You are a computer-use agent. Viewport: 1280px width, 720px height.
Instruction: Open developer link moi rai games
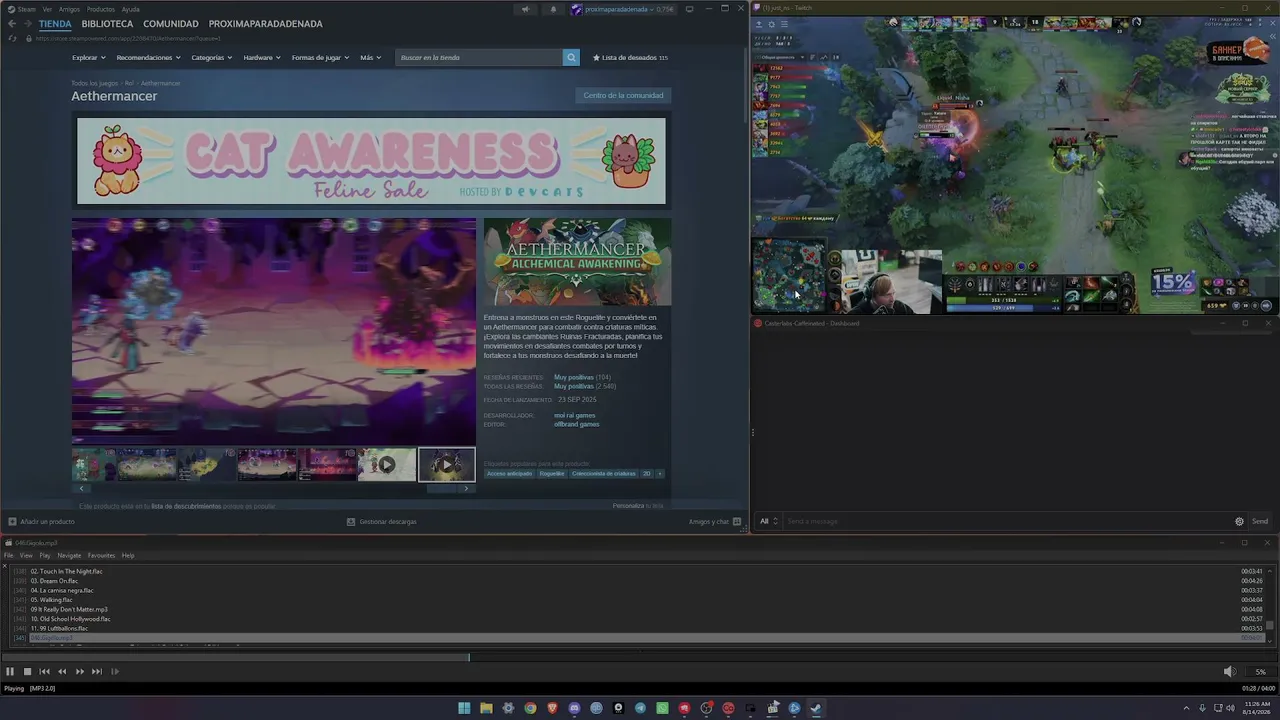coord(575,416)
